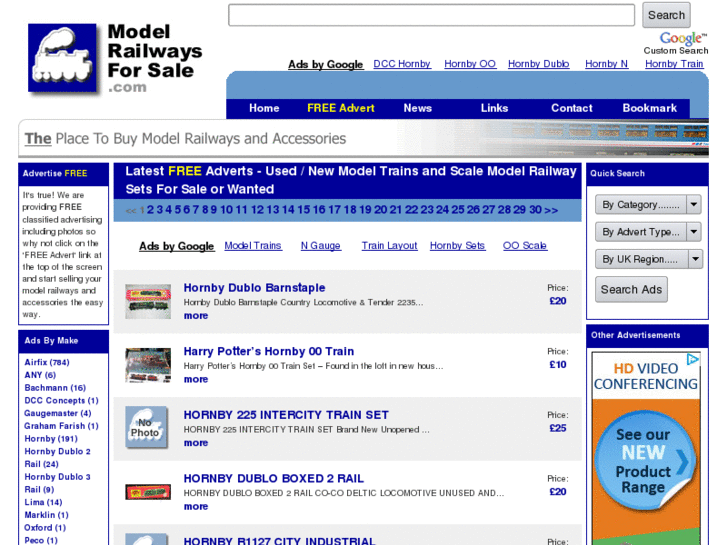This screenshot has width=727, height=545.
Task: Open Harry Potter's Hornby 00 Train title
Action: click(269, 351)
